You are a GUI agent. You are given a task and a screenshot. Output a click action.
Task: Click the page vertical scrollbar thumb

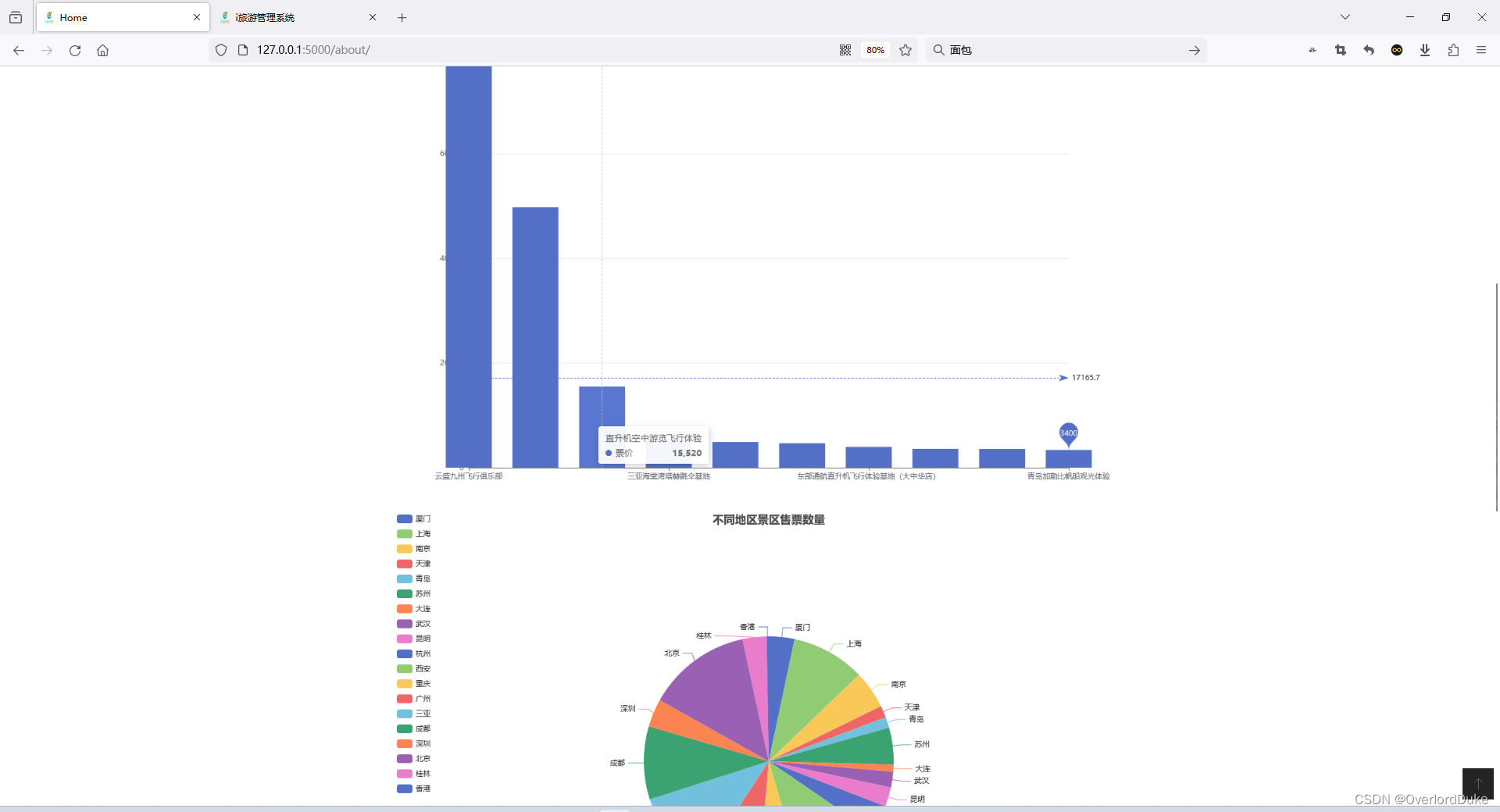click(1496, 397)
